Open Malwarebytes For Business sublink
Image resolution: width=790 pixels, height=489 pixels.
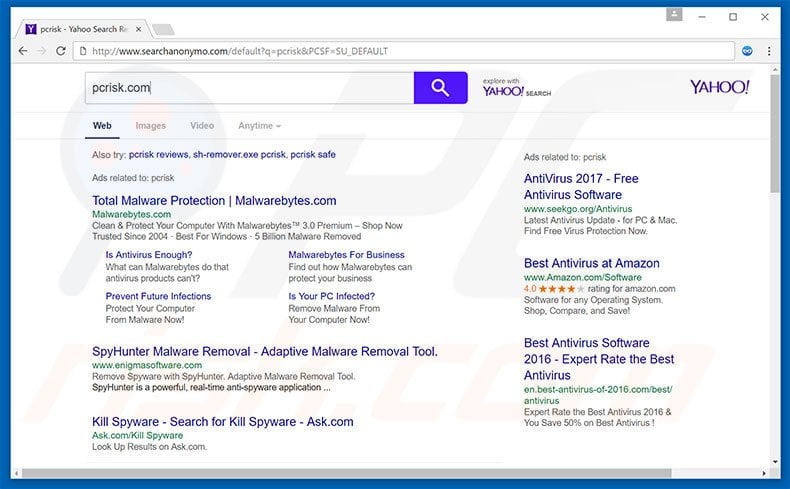[x=346, y=255]
